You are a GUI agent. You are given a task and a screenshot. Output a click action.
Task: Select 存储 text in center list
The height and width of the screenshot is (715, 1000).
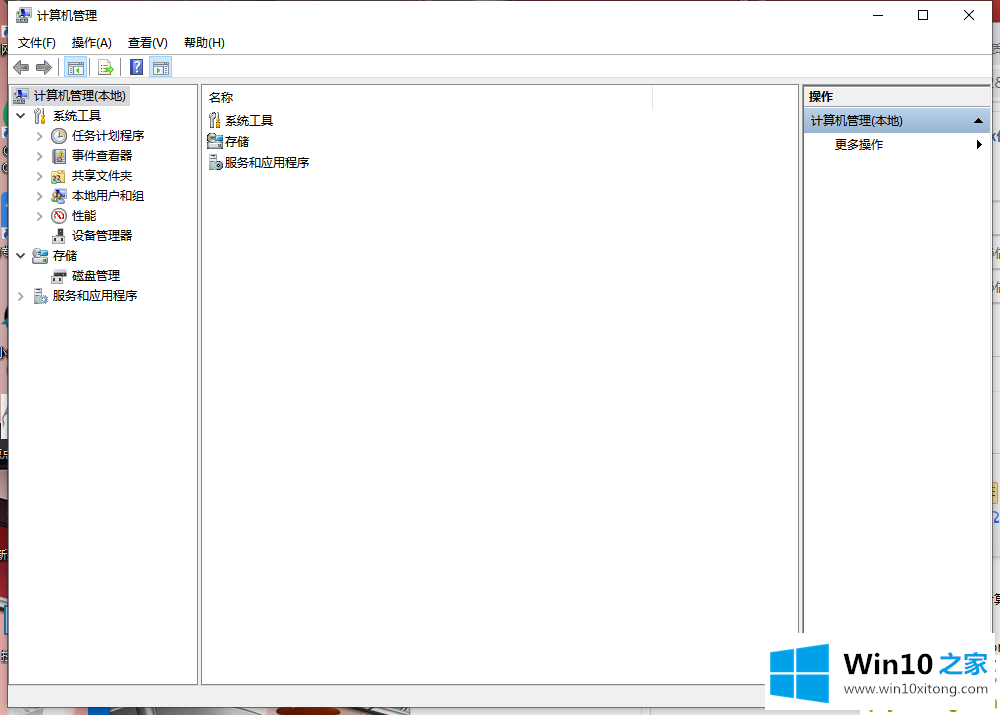coord(237,142)
